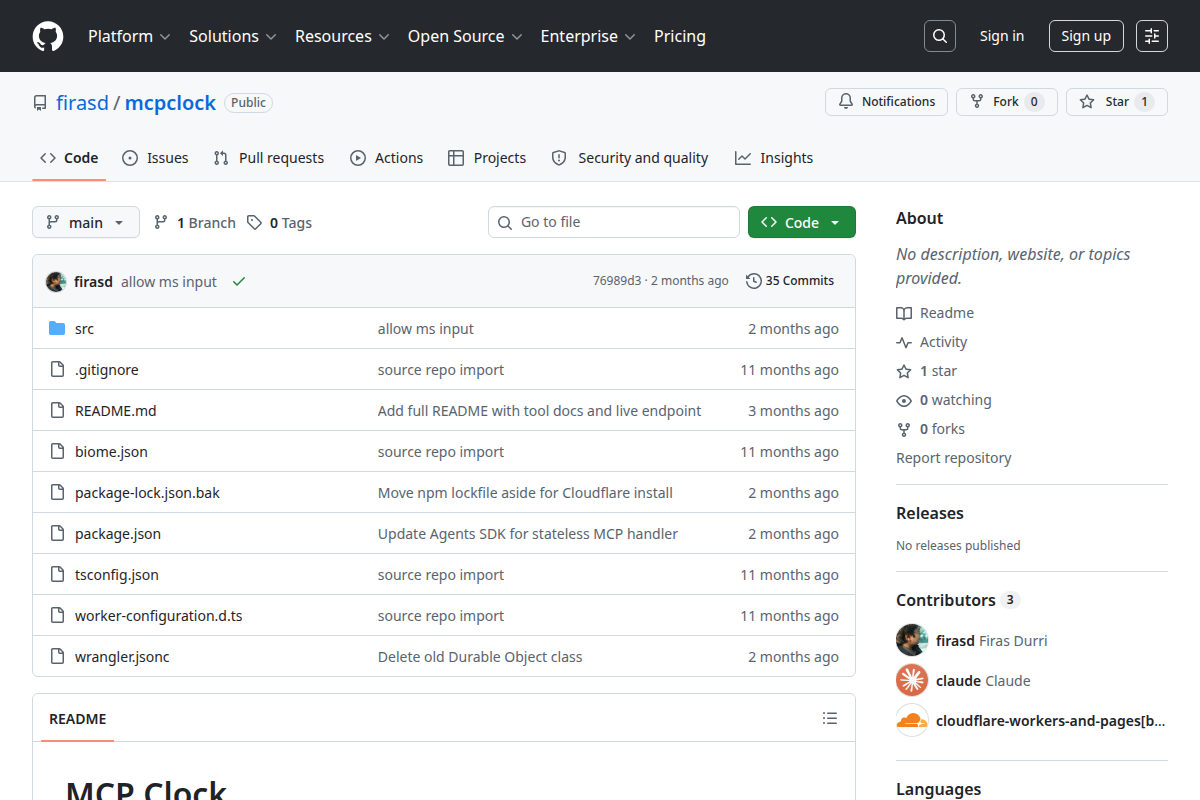1200x800 pixels.
Task: Click the Notifications bell button
Action: tap(886, 102)
